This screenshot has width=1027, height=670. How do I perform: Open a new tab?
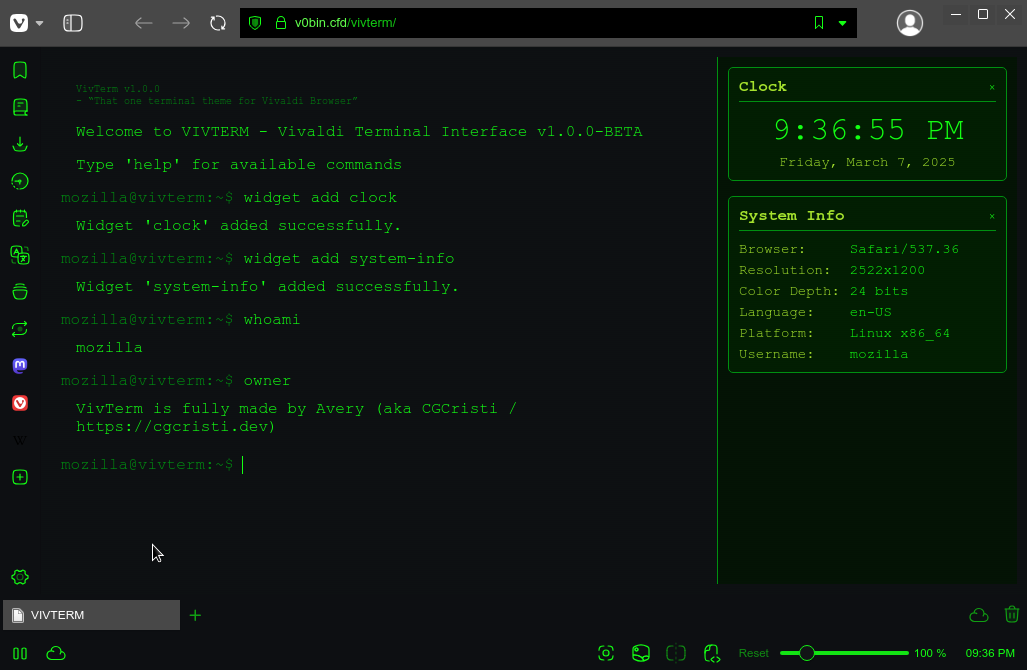195,615
